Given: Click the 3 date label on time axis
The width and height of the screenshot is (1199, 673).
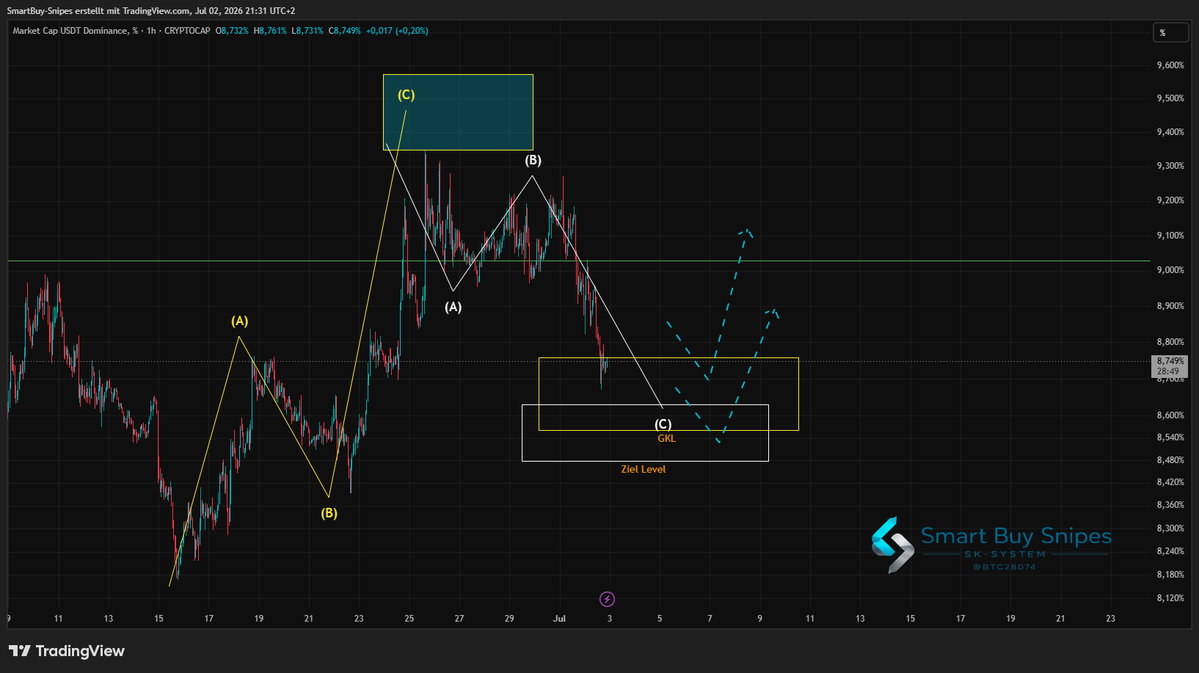Looking at the screenshot, I should coord(609,619).
